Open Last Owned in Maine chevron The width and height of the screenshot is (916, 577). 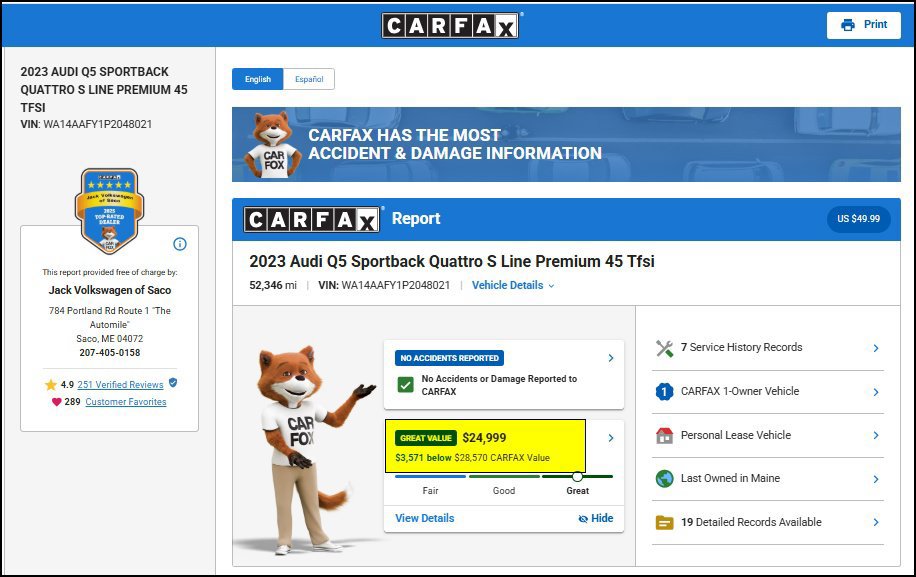point(876,479)
